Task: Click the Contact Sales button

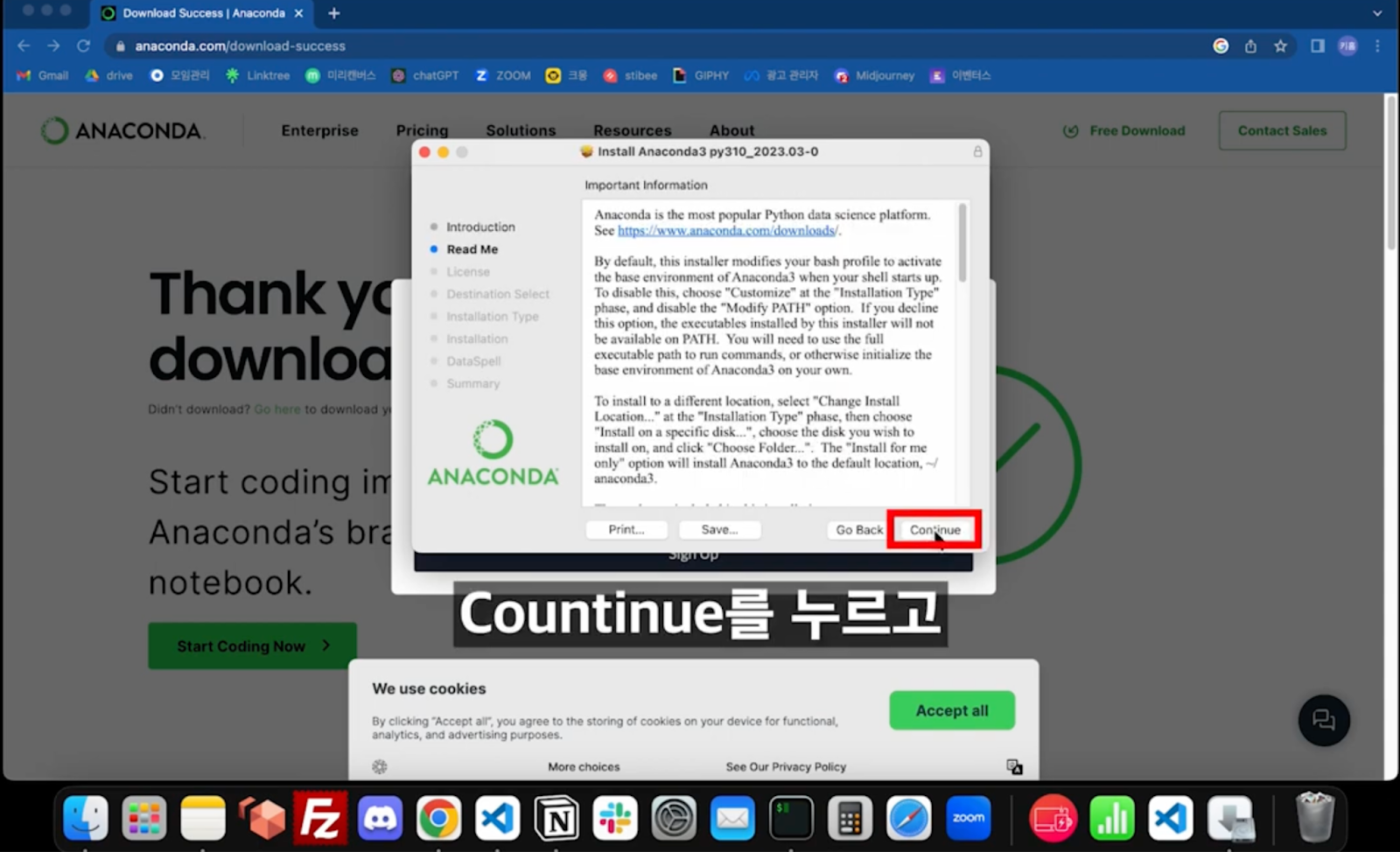Action: (1282, 130)
